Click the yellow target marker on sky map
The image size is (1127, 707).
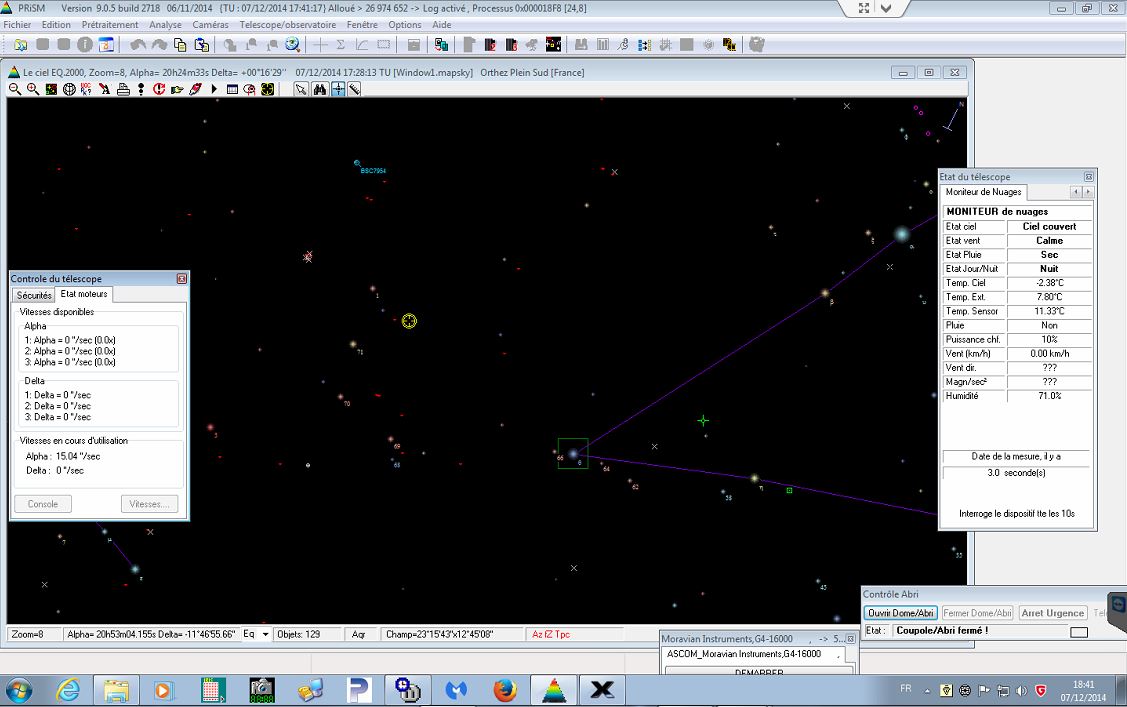click(x=409, y=321)
